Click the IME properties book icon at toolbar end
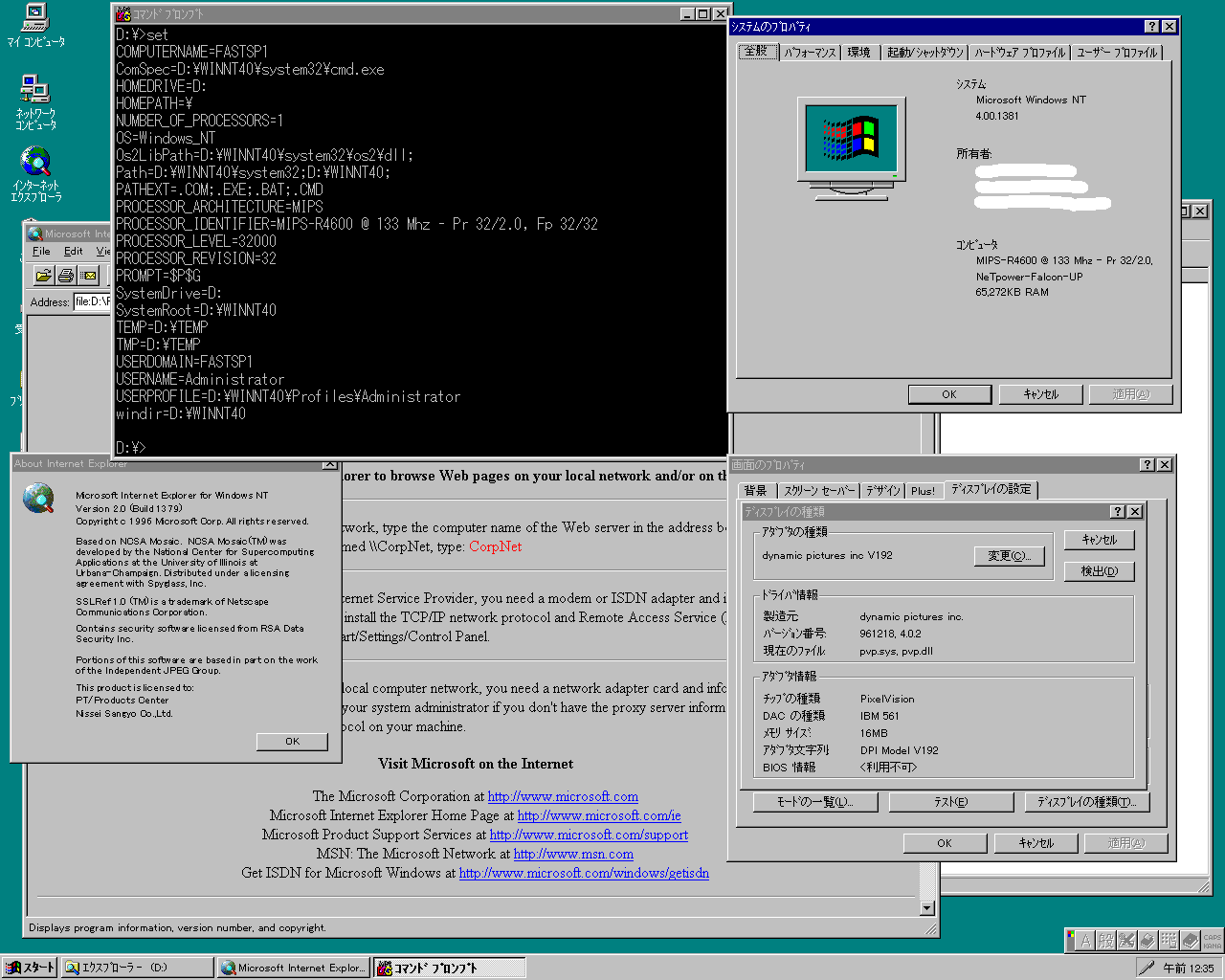This screenshot has height=980, width=1225. click(1190, 941)
